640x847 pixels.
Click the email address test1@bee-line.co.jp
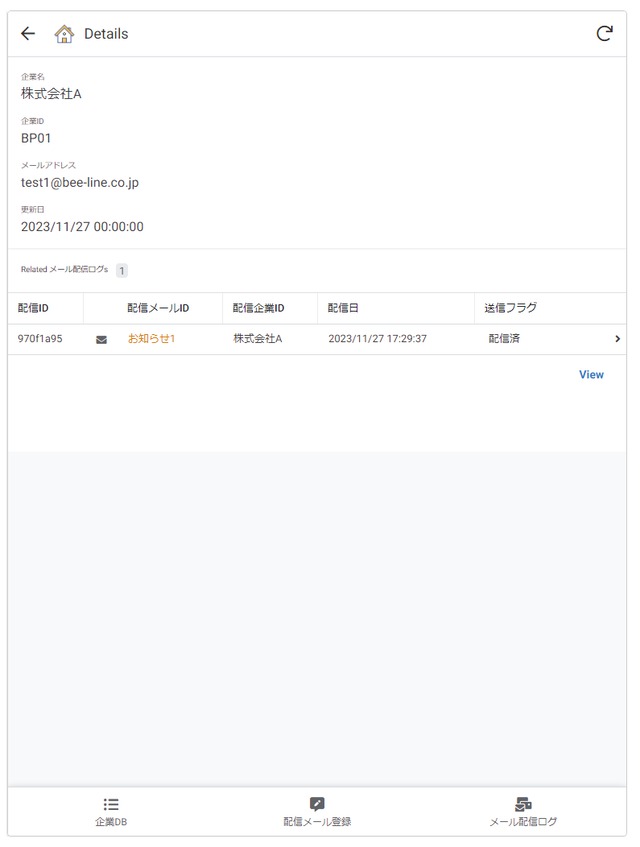[x=80, y=183]
